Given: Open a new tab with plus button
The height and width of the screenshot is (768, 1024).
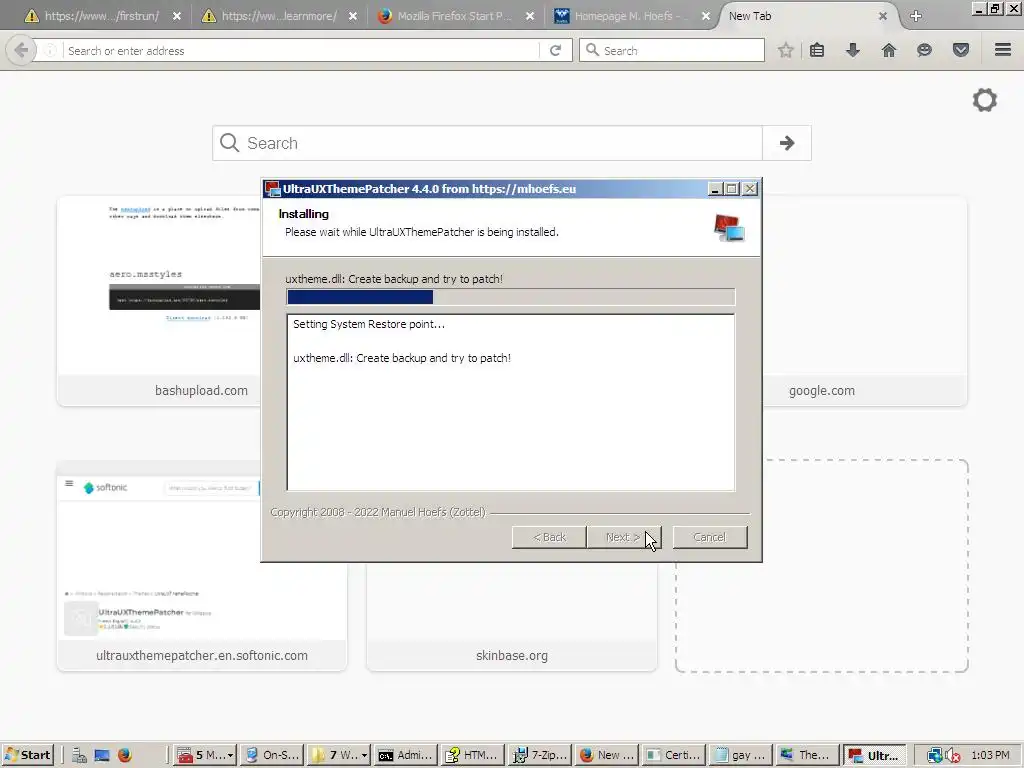Looking at the screenshot, I should 916,16.
